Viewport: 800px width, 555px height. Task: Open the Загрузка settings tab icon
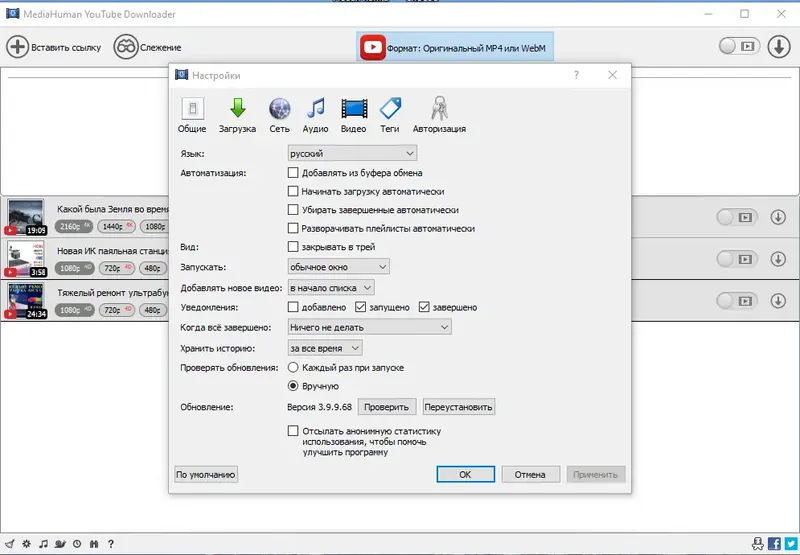[x=237, y=108]
